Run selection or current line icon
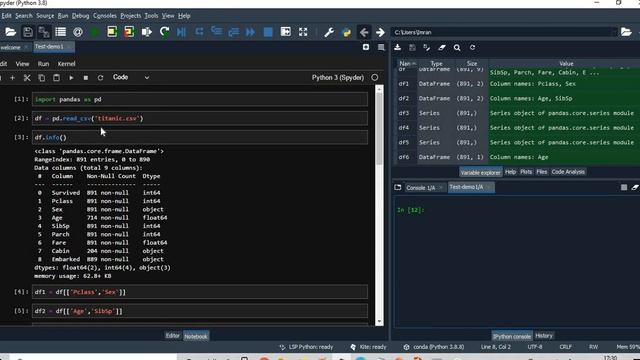This screenshot has width=640, height=360. 147,32
